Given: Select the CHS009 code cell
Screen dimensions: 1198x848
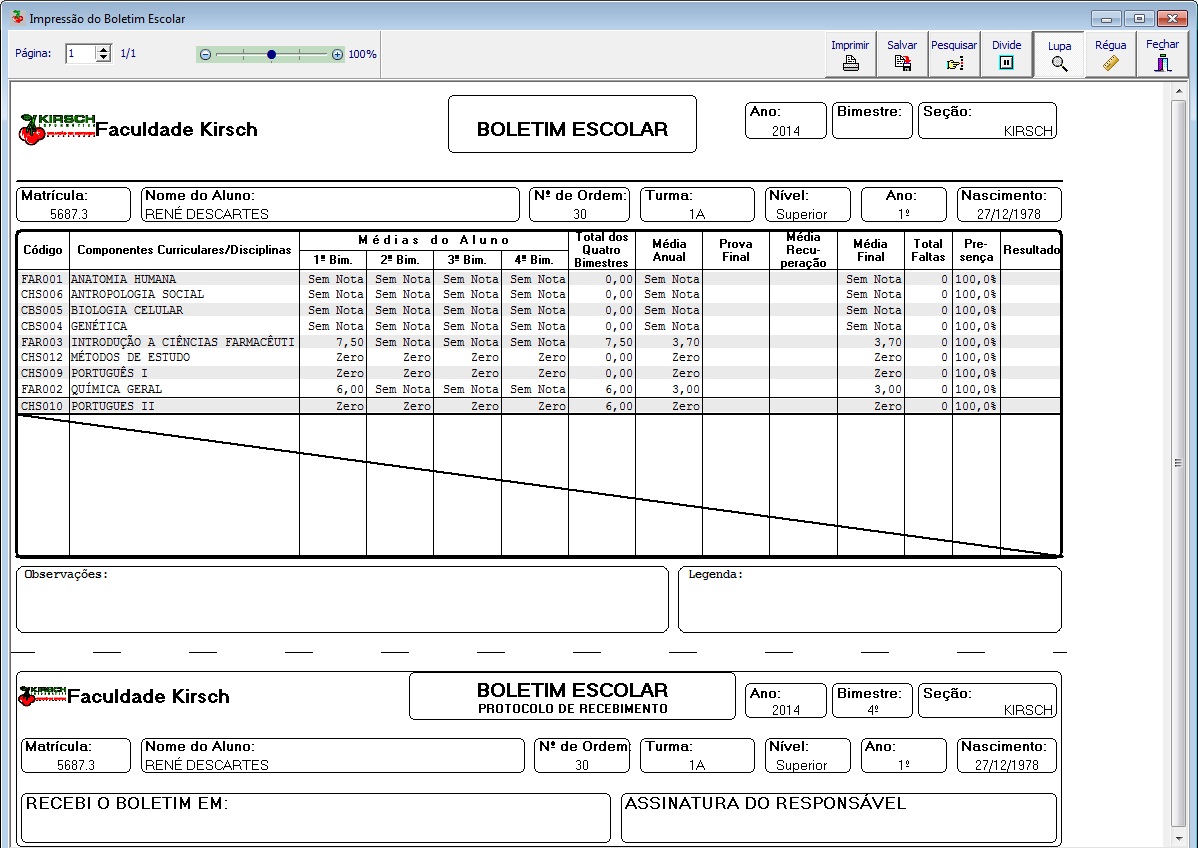Looking at the screenshot, I should pyautogui.click(x=42, y=374).
